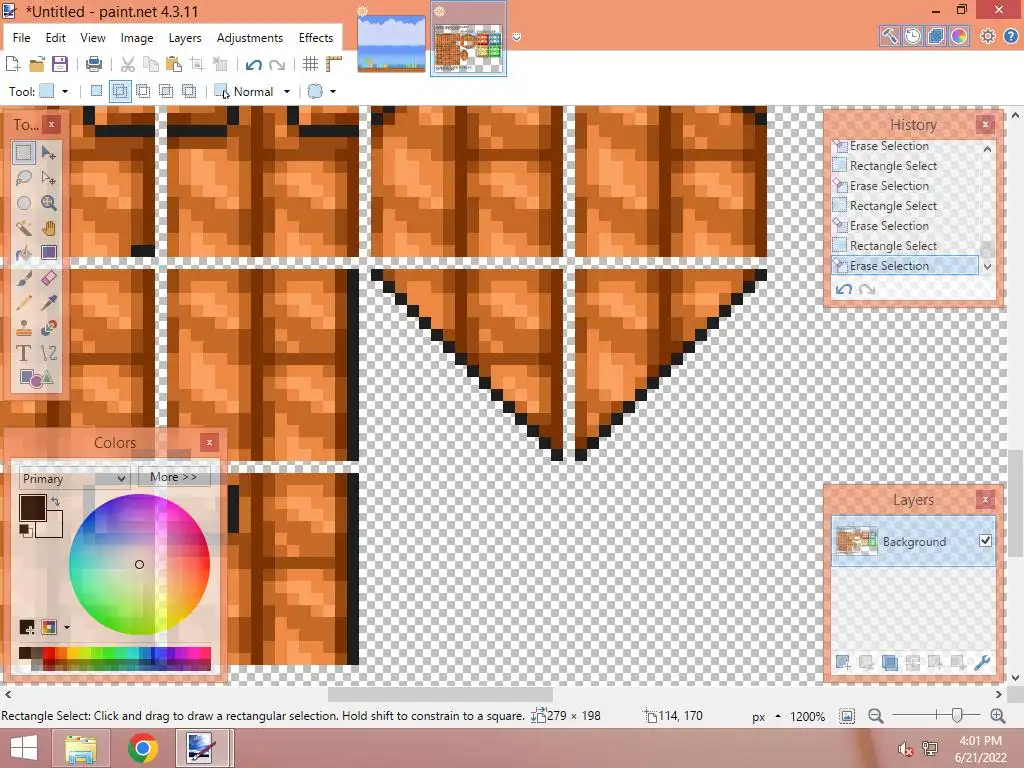
Task: Click the Print toolbar icon
Action: coord(94,64)
